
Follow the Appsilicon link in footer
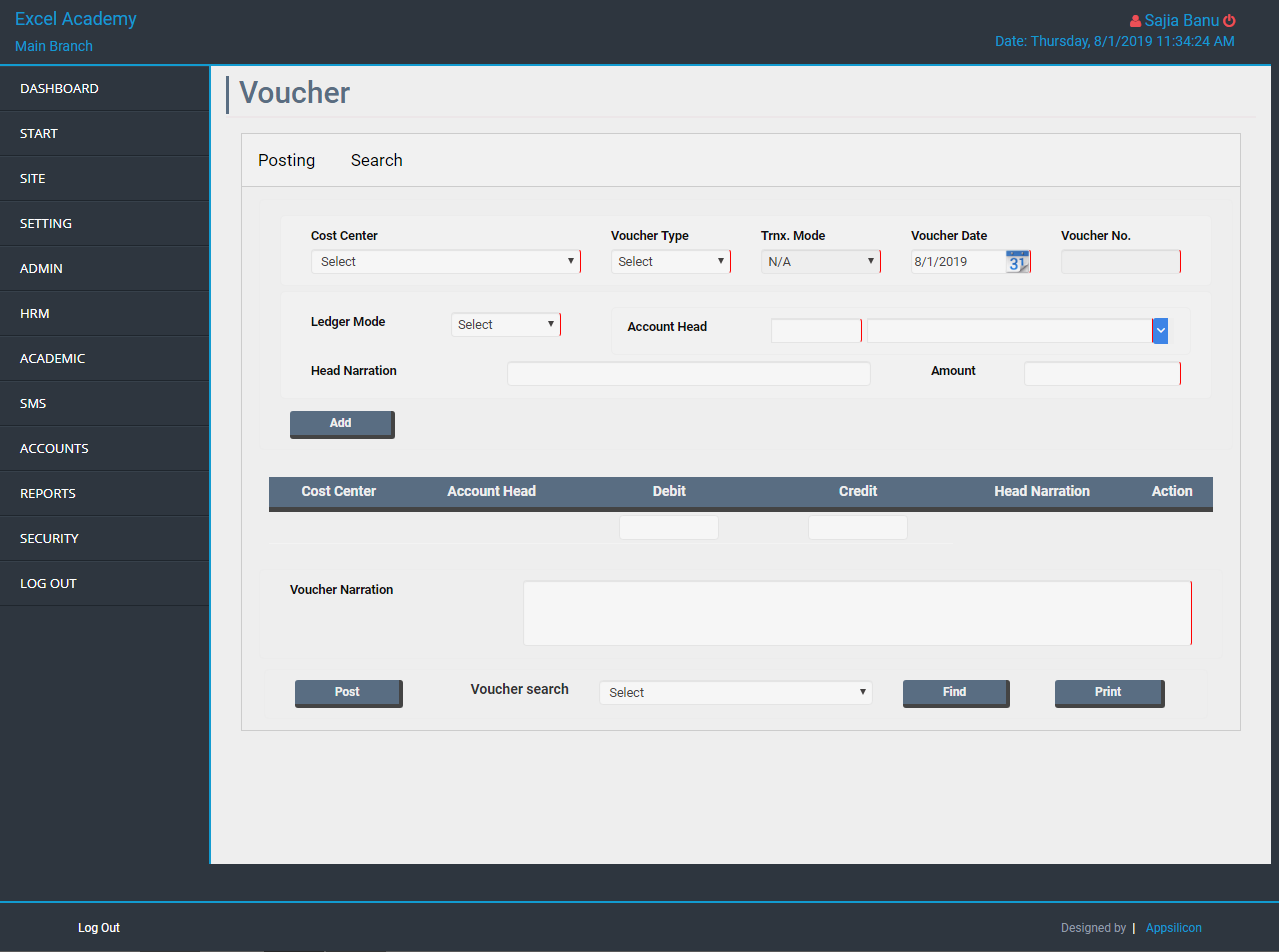coord(1173,928)
